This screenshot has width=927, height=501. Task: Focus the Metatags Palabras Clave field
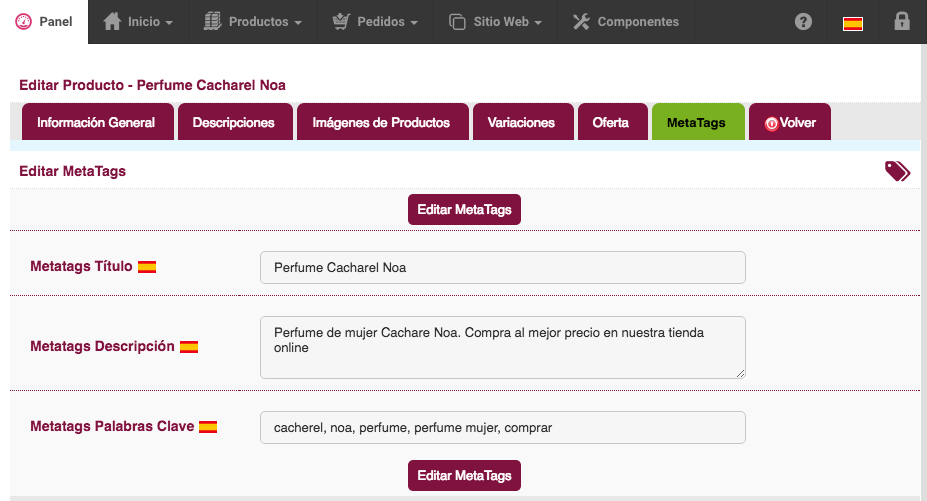(x=503, y=428)
